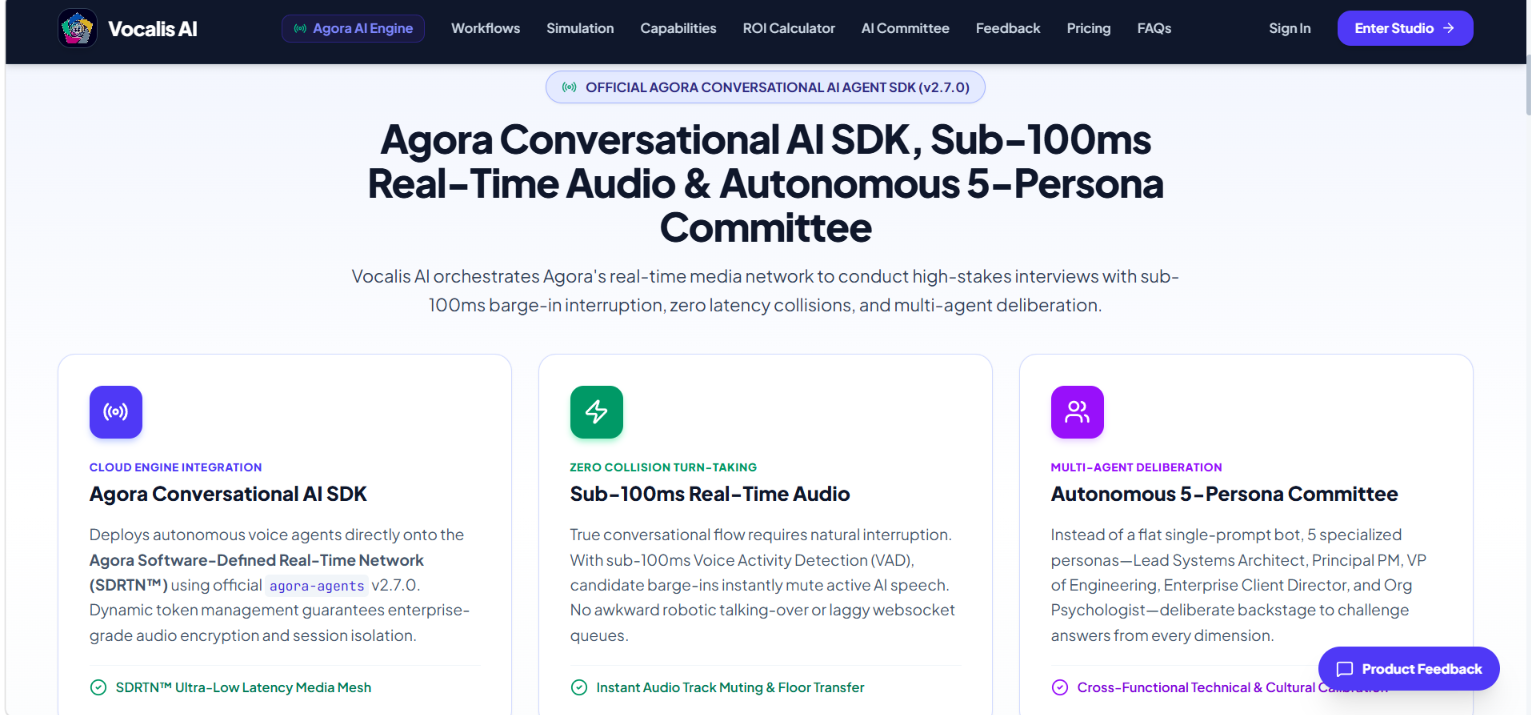Go to Workflows in the navigation

click(x=485, y=28)
